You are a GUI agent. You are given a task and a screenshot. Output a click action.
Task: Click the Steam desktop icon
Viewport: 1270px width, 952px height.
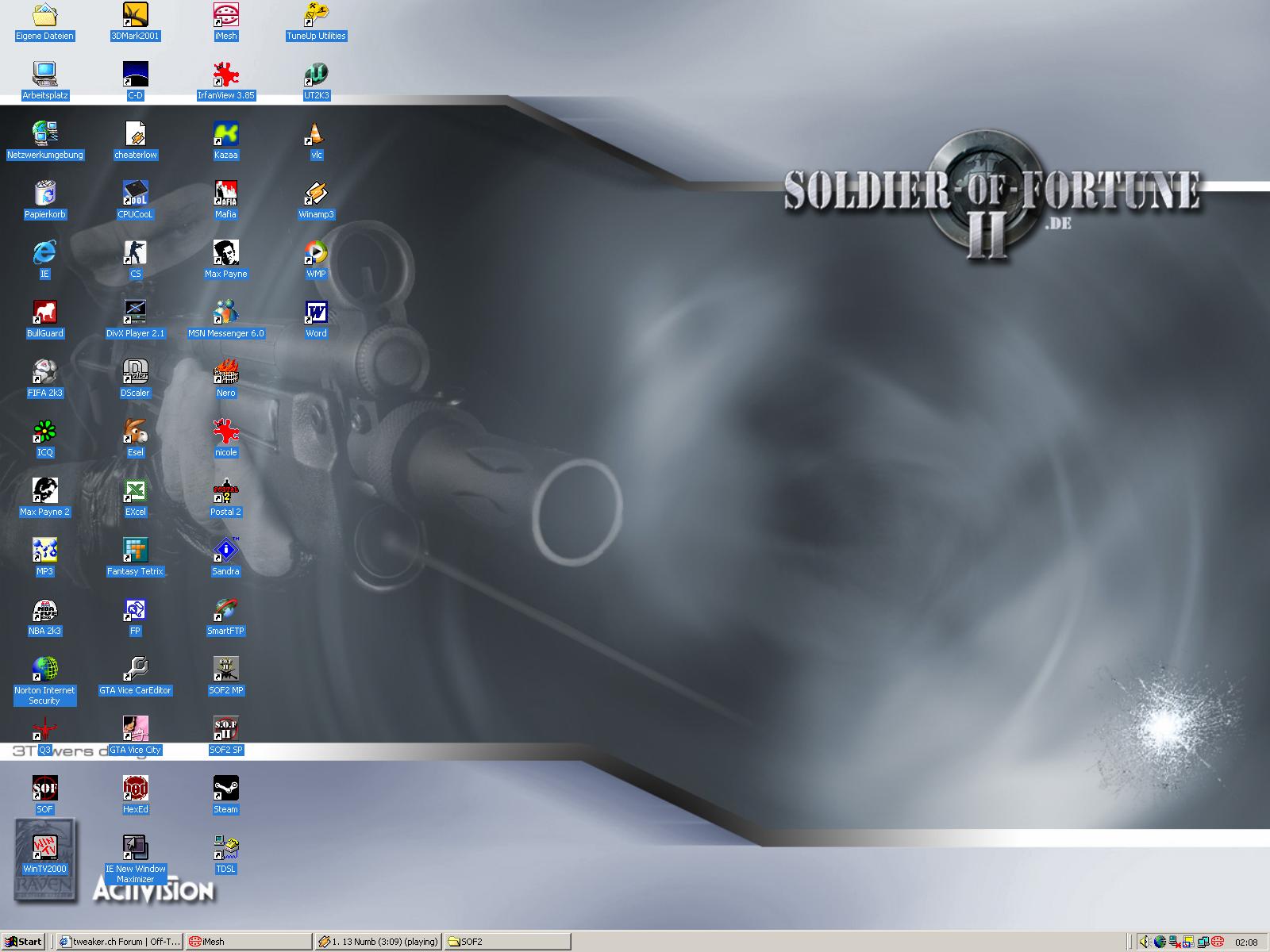click(225, 789)
